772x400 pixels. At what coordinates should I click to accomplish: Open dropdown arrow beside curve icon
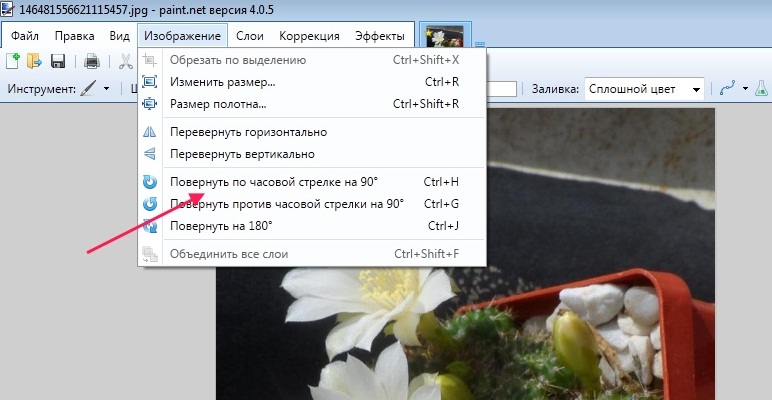tap(745, 89)
